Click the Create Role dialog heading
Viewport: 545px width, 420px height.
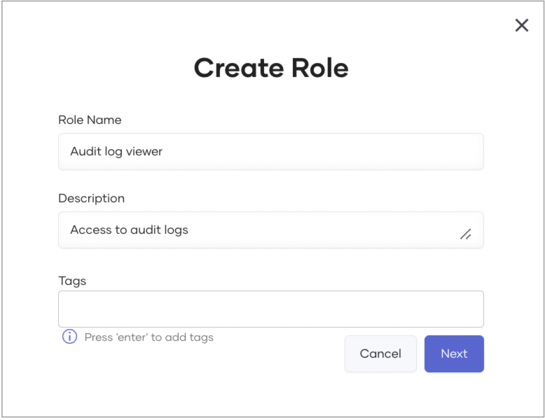click(x=271, y=68)
